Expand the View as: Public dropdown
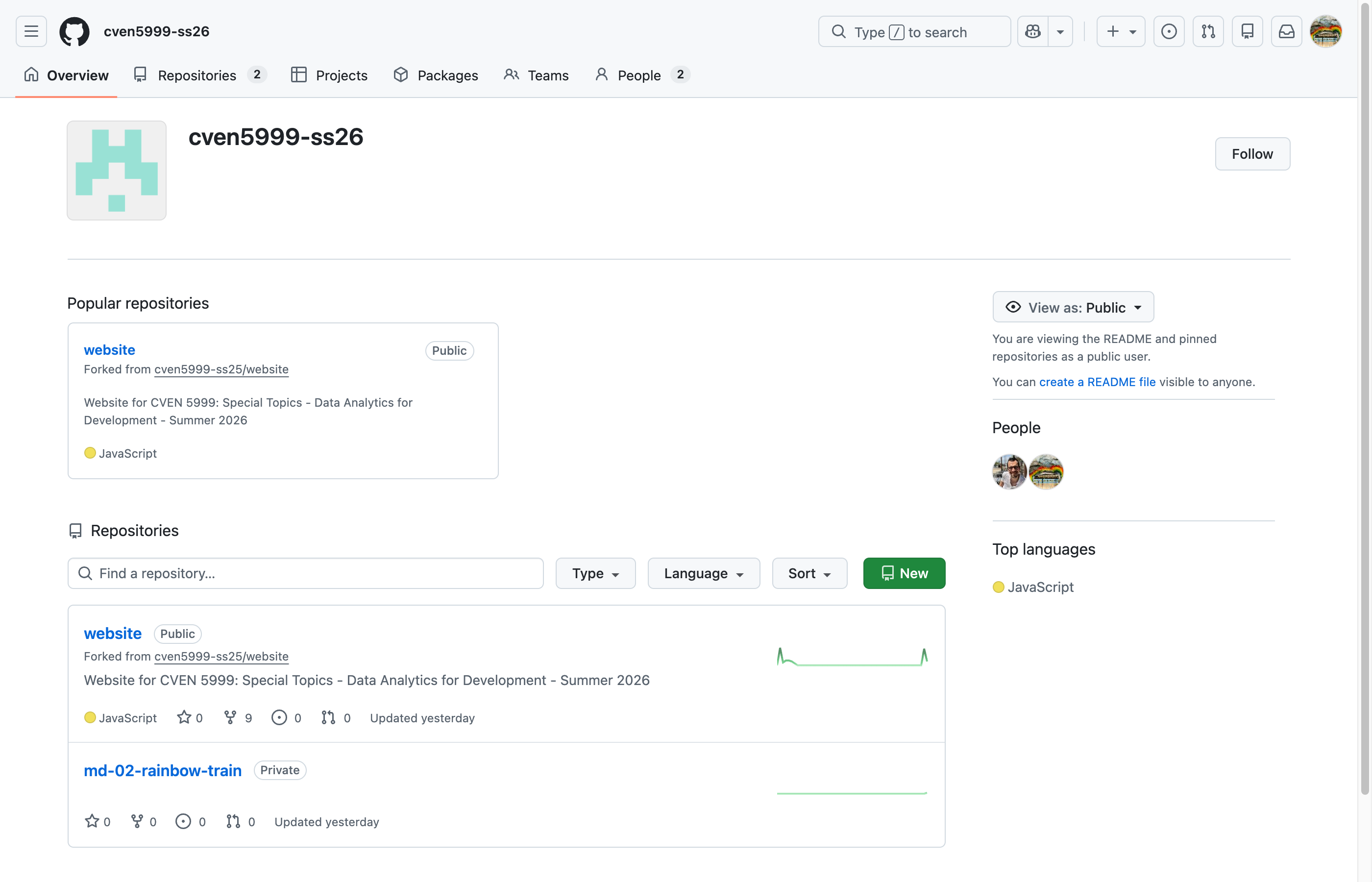 click(1073, 308)
